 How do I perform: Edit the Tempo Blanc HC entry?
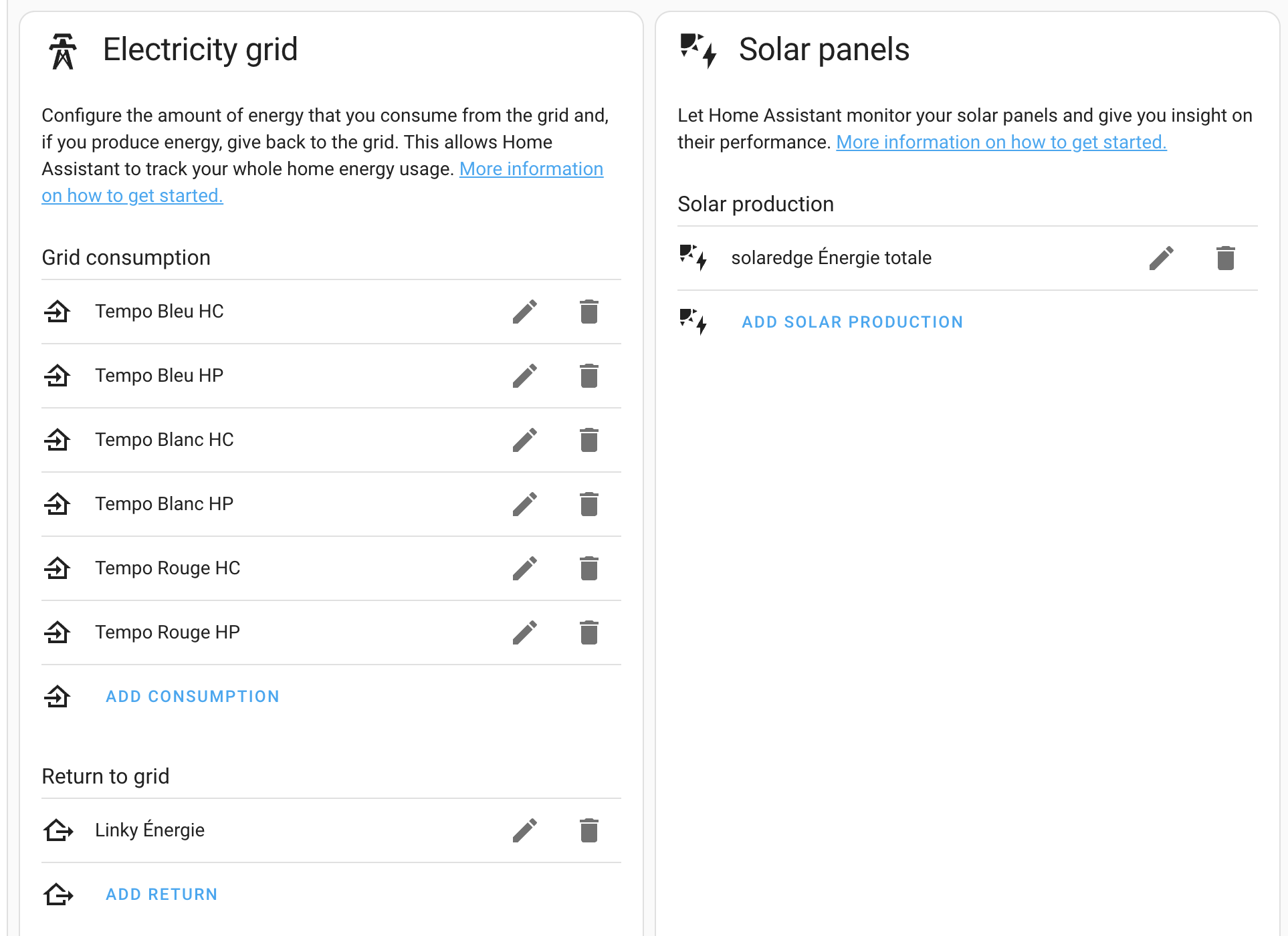(x=525, y=440)
